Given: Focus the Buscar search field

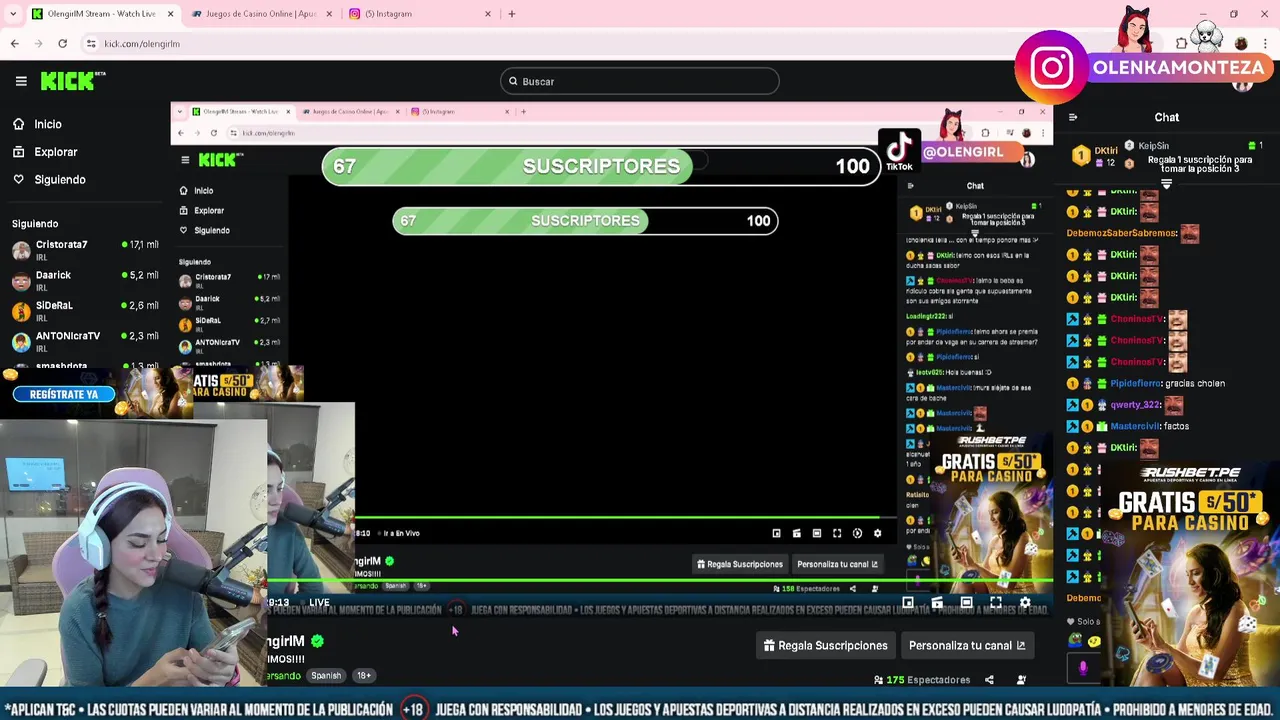Looking at the screenshot, I should tap(639, 81).
